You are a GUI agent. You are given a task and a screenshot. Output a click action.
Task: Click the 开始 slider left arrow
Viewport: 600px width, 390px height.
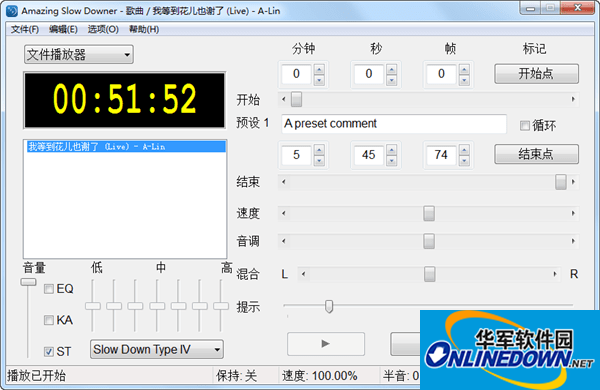click(x=284, y=100)
